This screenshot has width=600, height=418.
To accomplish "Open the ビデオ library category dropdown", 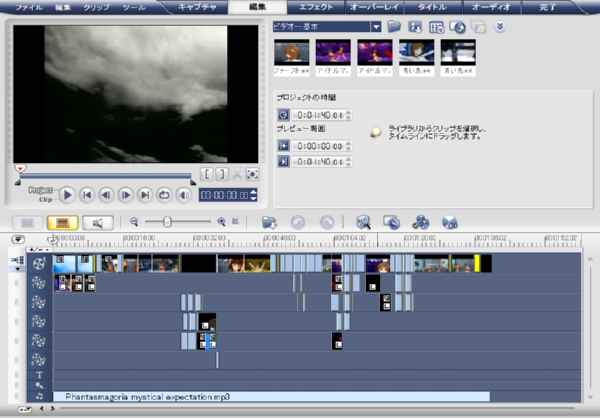I will [x=376, y=27].
